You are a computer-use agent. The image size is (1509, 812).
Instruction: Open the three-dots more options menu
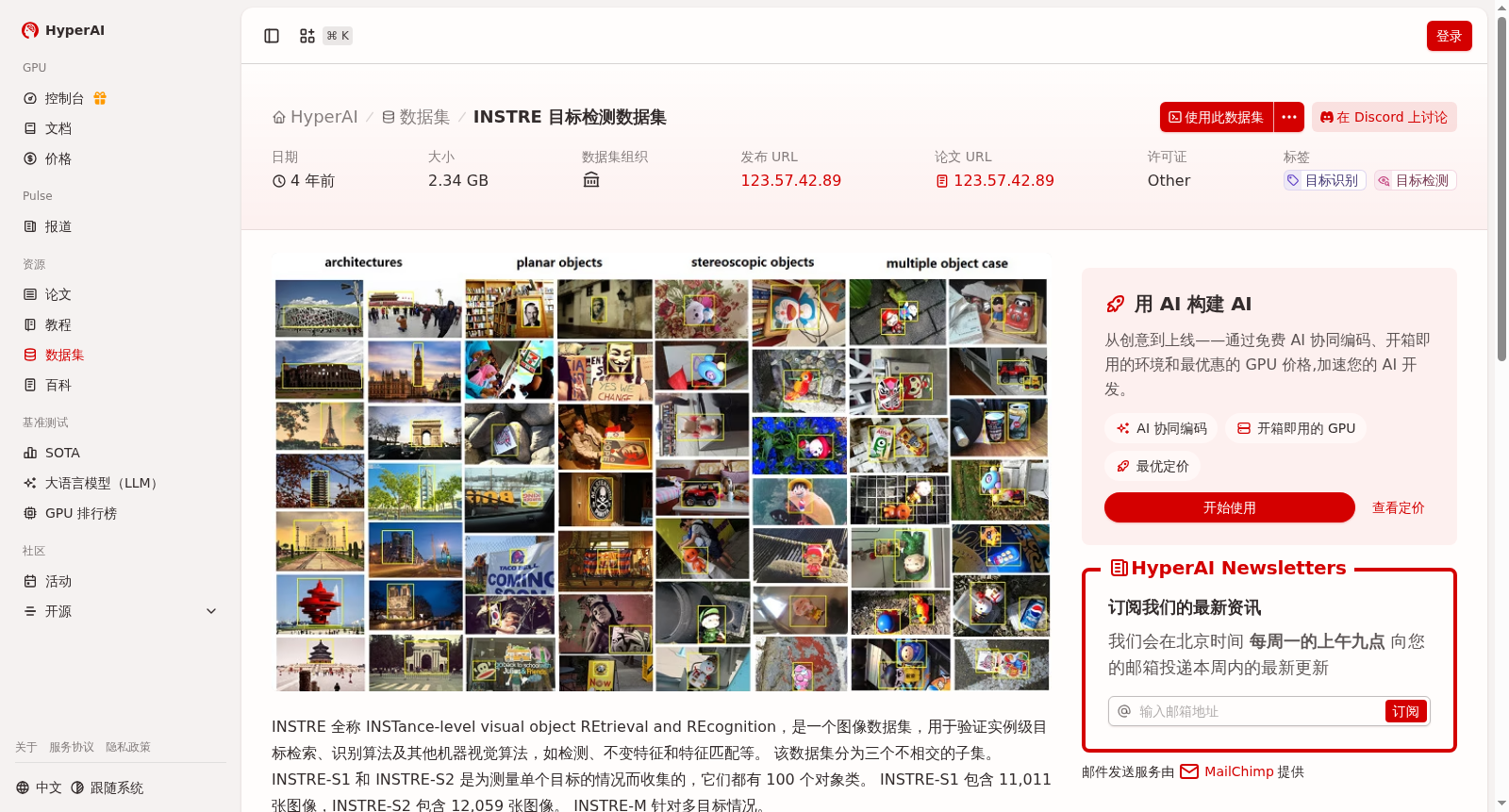1289,117
